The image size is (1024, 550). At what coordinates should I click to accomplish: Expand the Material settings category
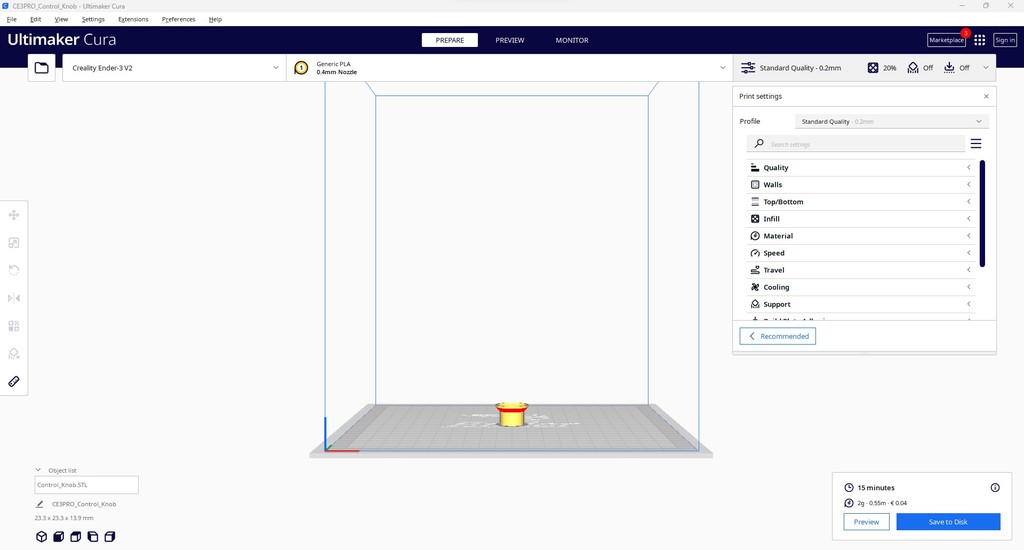pos(861,236)
